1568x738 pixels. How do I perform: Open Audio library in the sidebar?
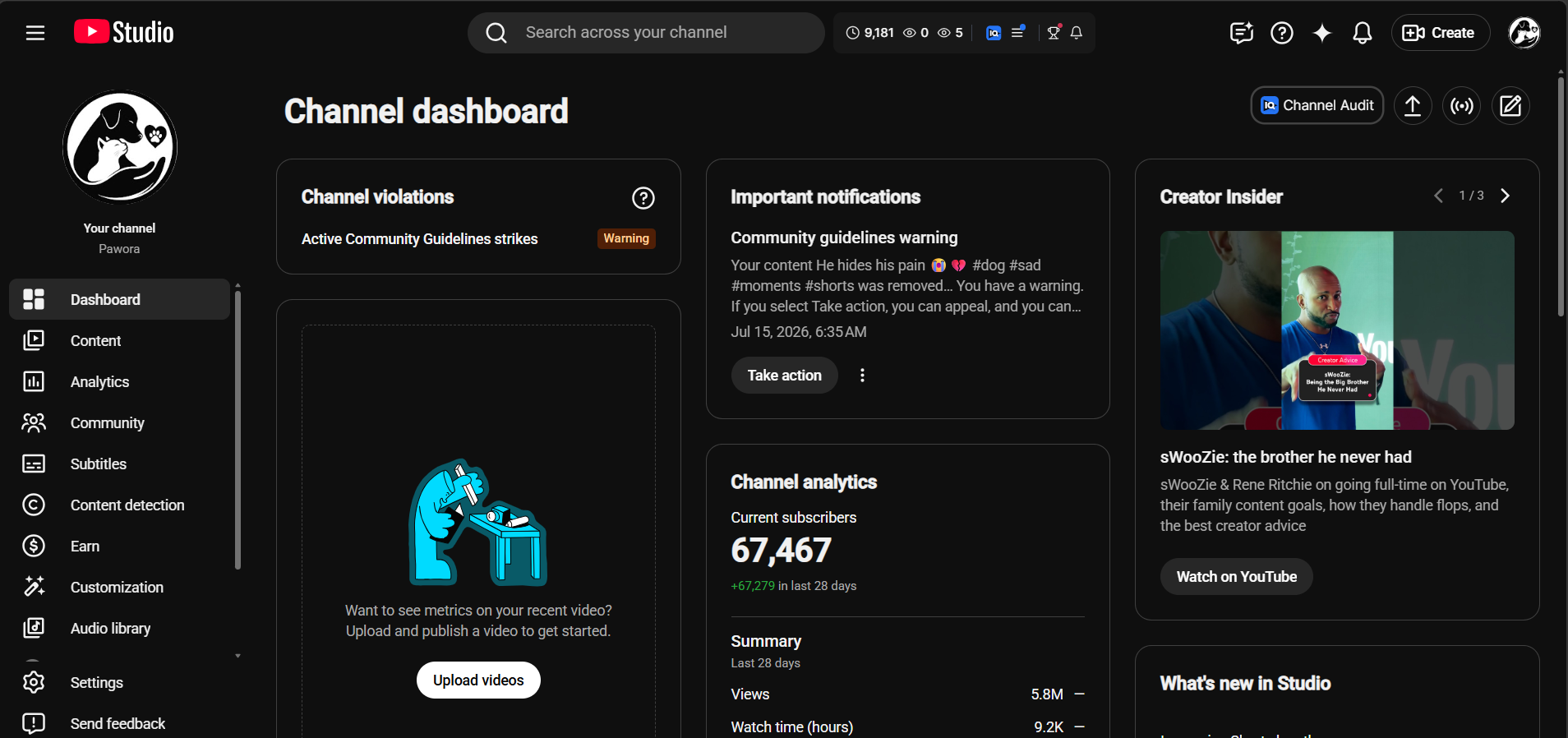coord(119,628)
